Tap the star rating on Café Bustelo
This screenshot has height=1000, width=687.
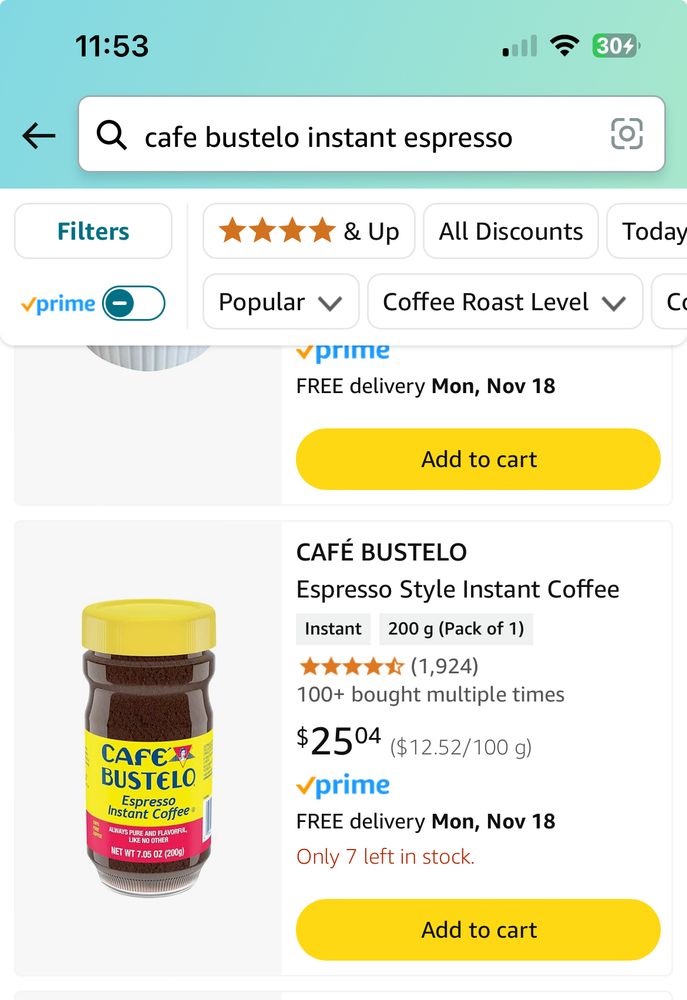click(350, 666)
